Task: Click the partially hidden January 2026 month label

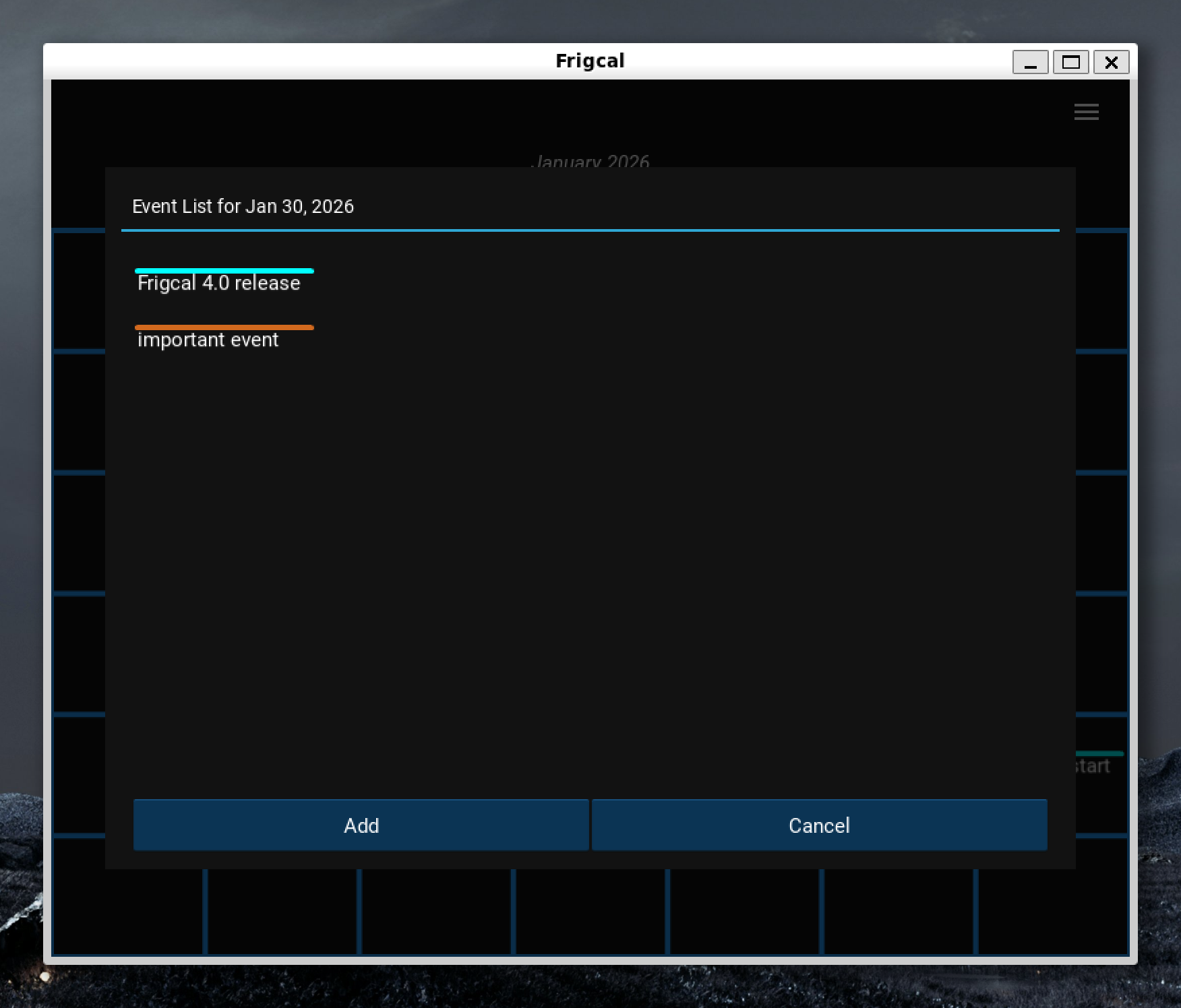Action: click(590, 160)
